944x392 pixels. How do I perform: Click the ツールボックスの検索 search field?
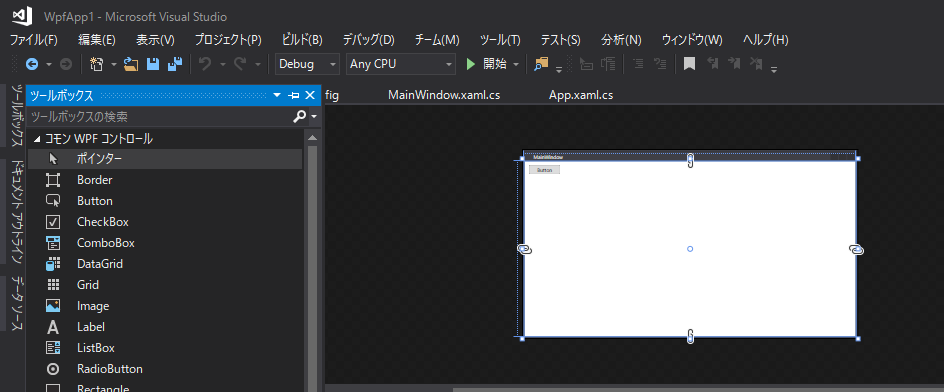(160, 116)
